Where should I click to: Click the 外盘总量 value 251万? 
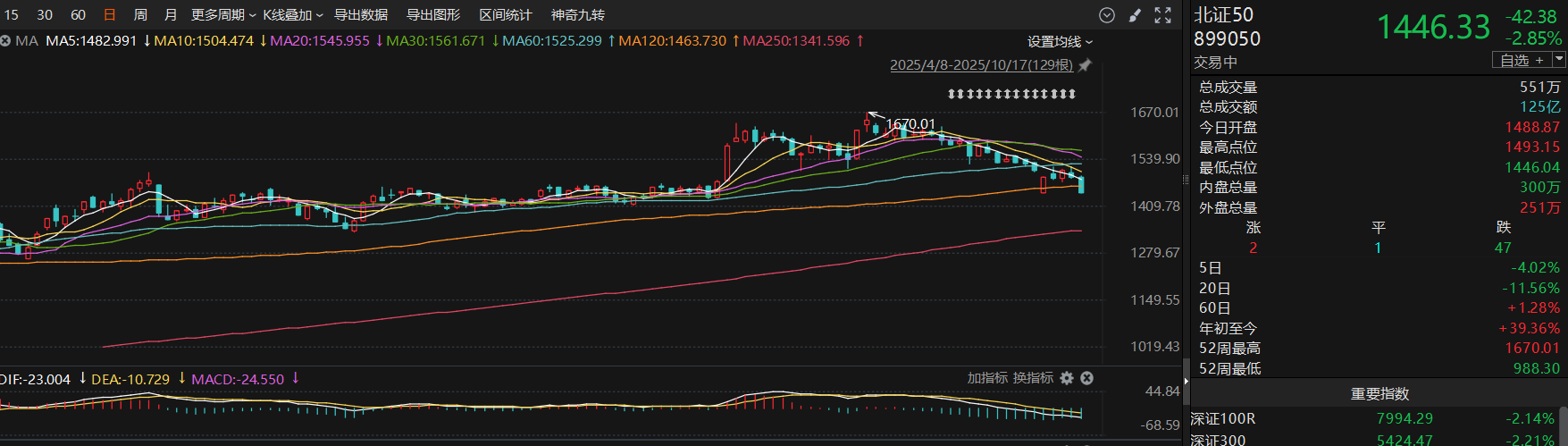tap(1540, 207)
